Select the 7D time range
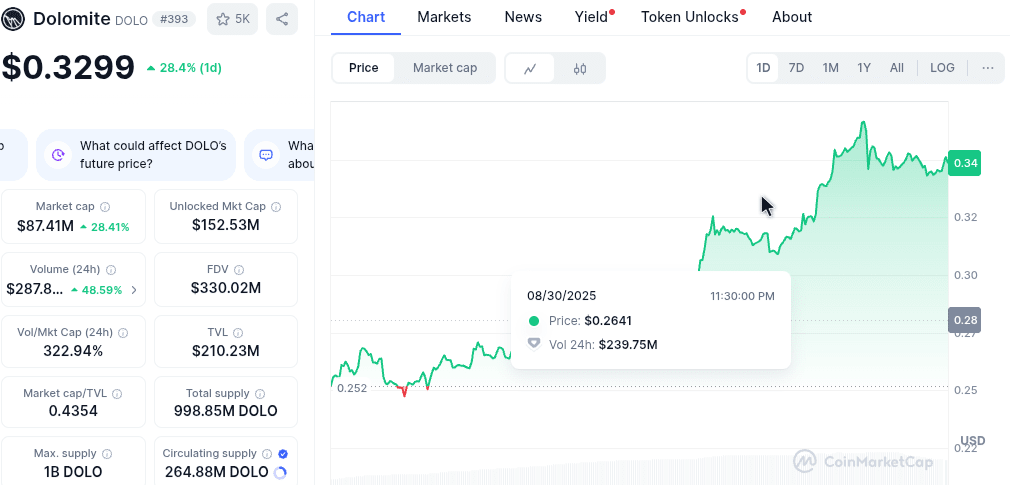The height and width of the screenshot is (485, 1010). [x=797, y=68]
